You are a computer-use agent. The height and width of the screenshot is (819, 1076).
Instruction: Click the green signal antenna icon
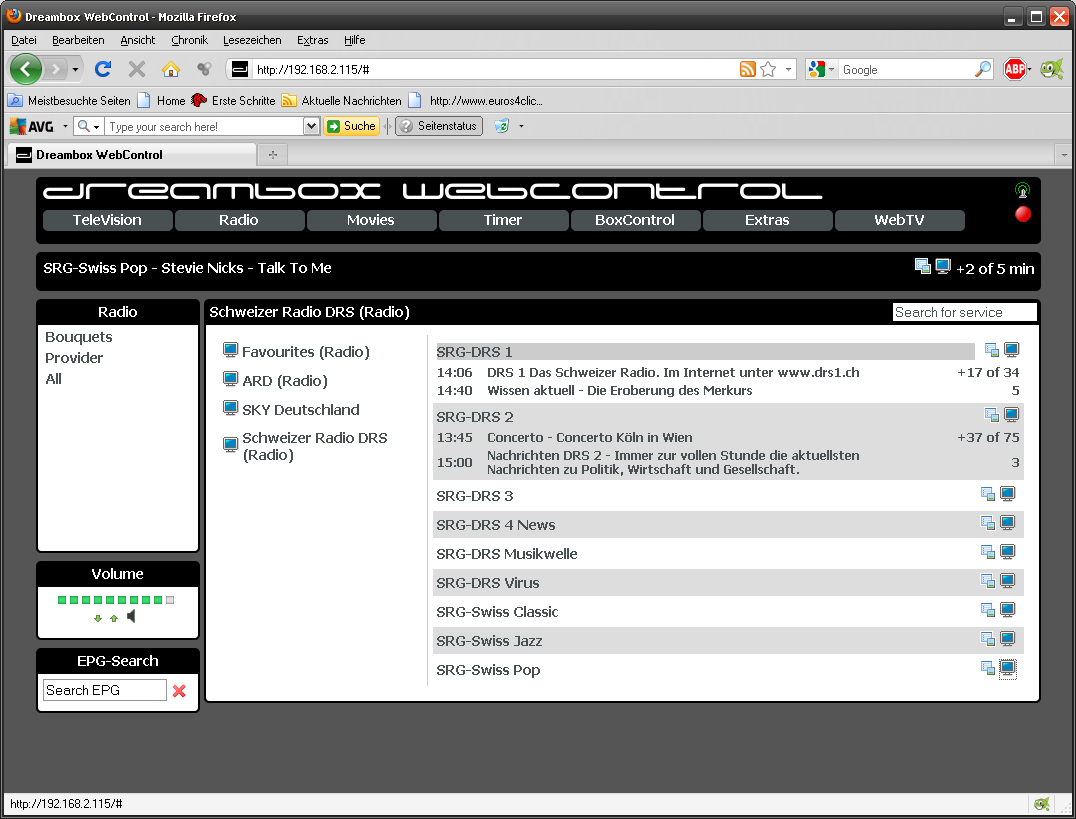[x=1022, y=190]
